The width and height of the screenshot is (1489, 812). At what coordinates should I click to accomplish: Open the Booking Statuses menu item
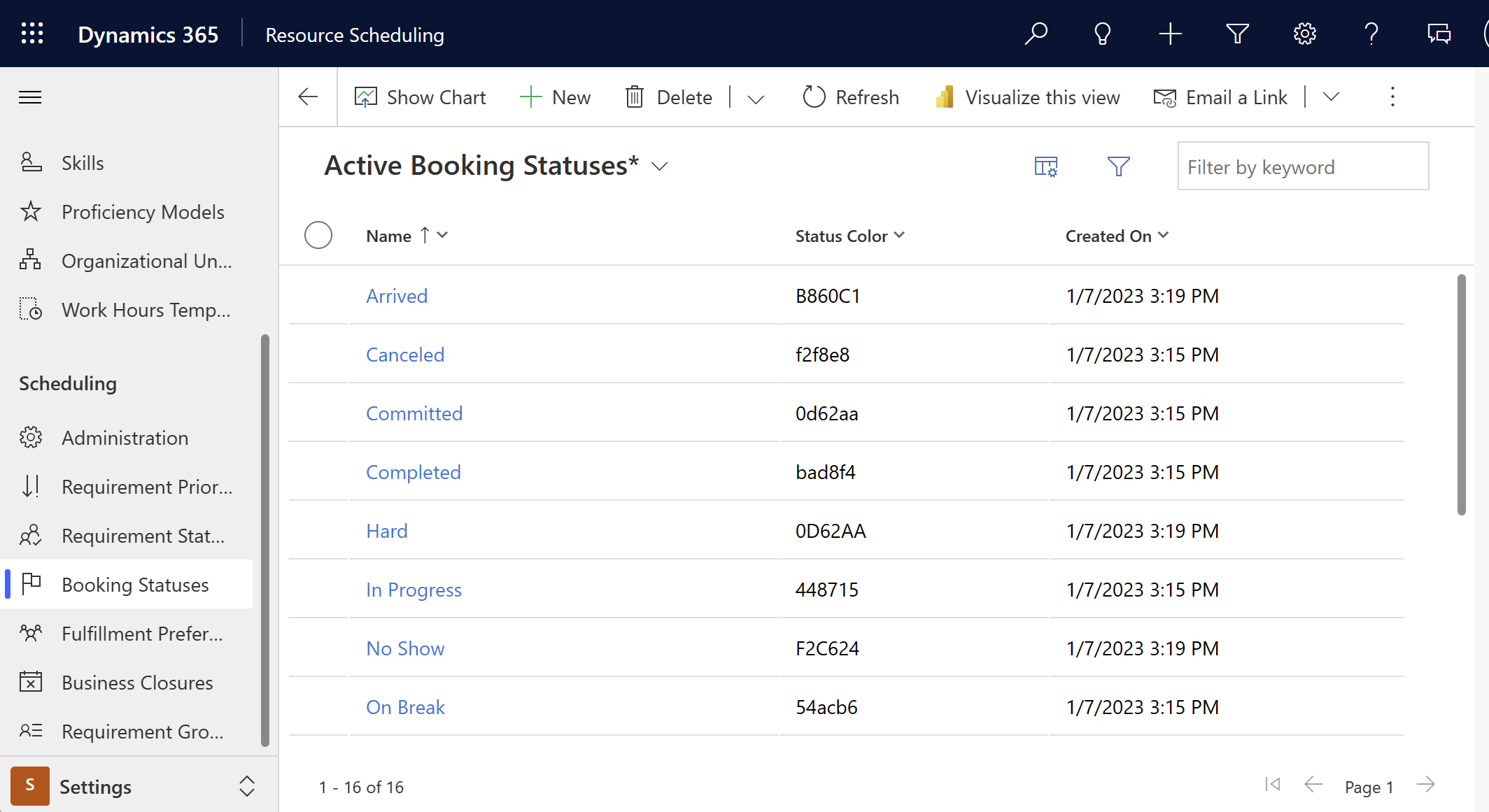134,583
